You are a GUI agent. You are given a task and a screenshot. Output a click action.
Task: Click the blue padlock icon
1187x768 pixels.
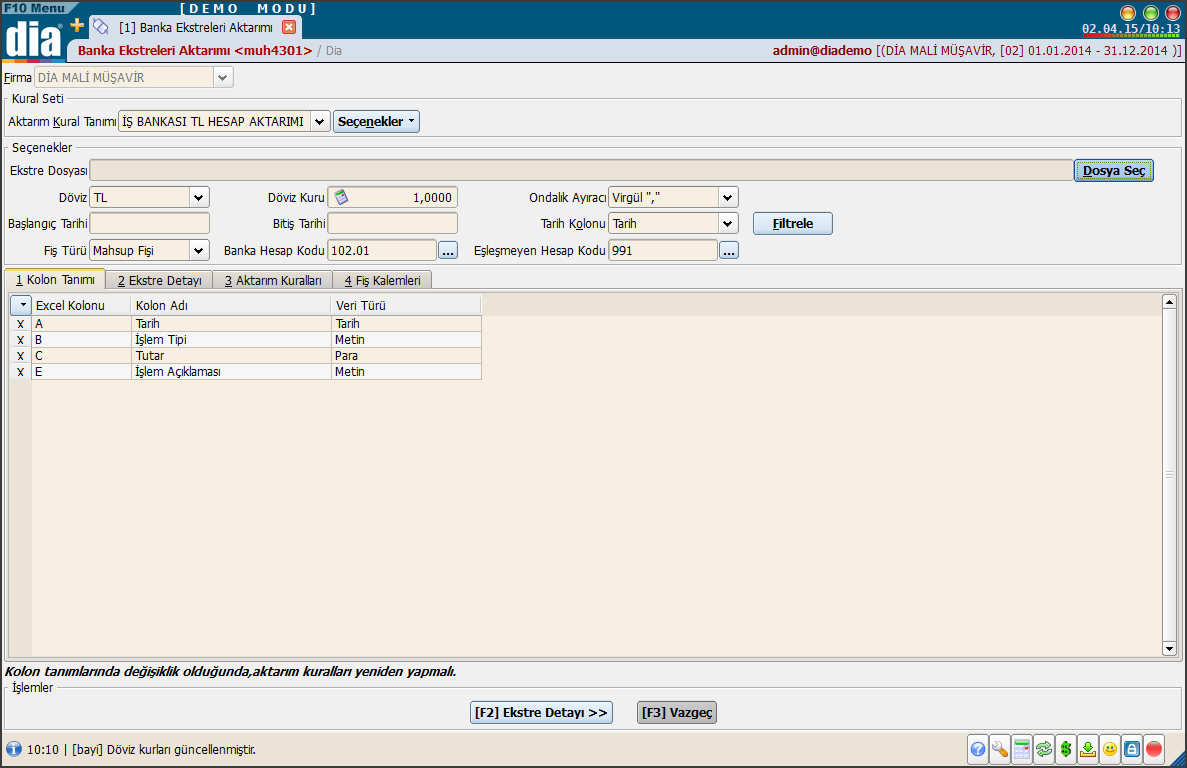pyautogui.click(x=1132, y=749)
